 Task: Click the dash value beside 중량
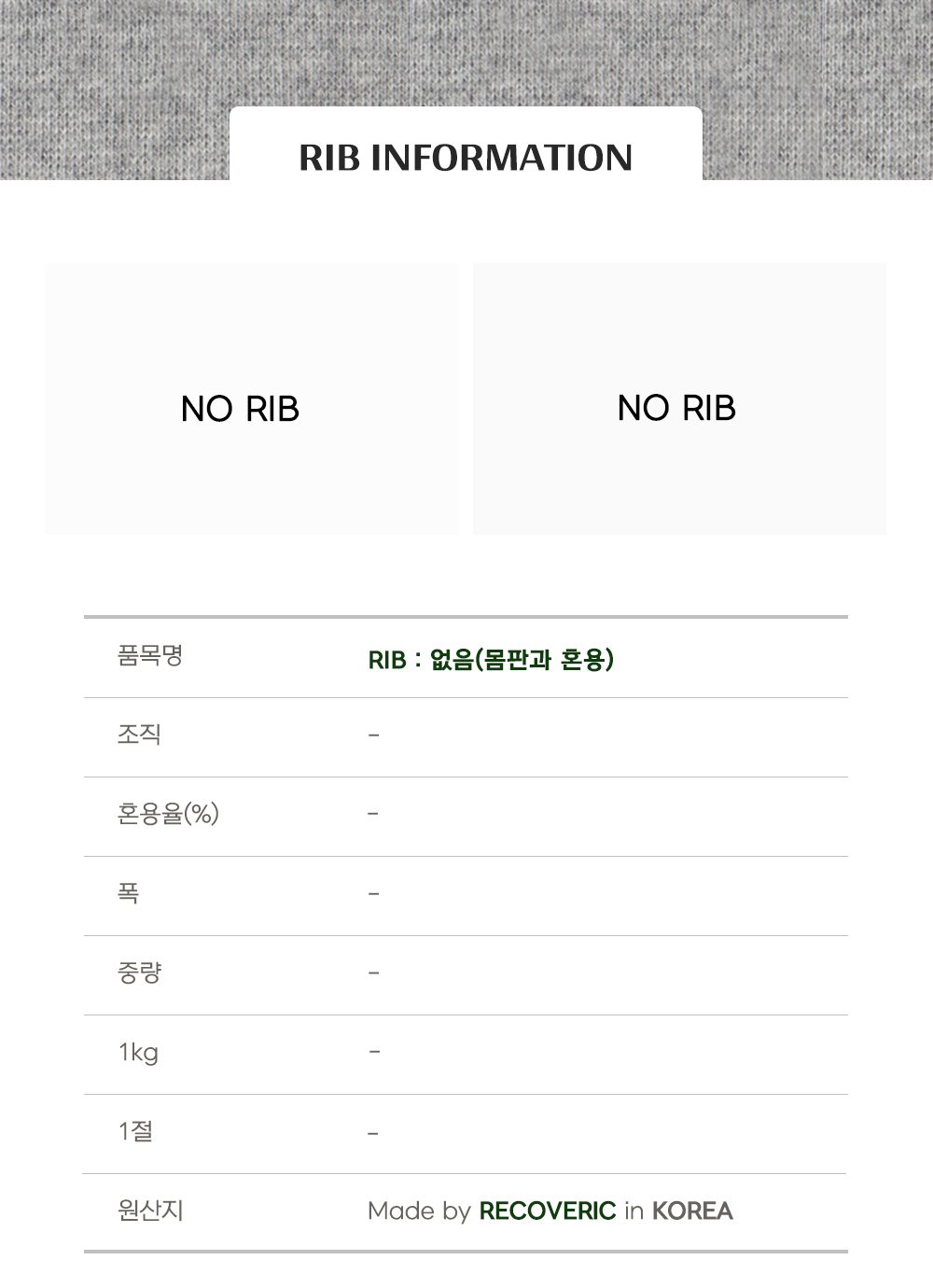pyautogui.click(x=373, y=973)
